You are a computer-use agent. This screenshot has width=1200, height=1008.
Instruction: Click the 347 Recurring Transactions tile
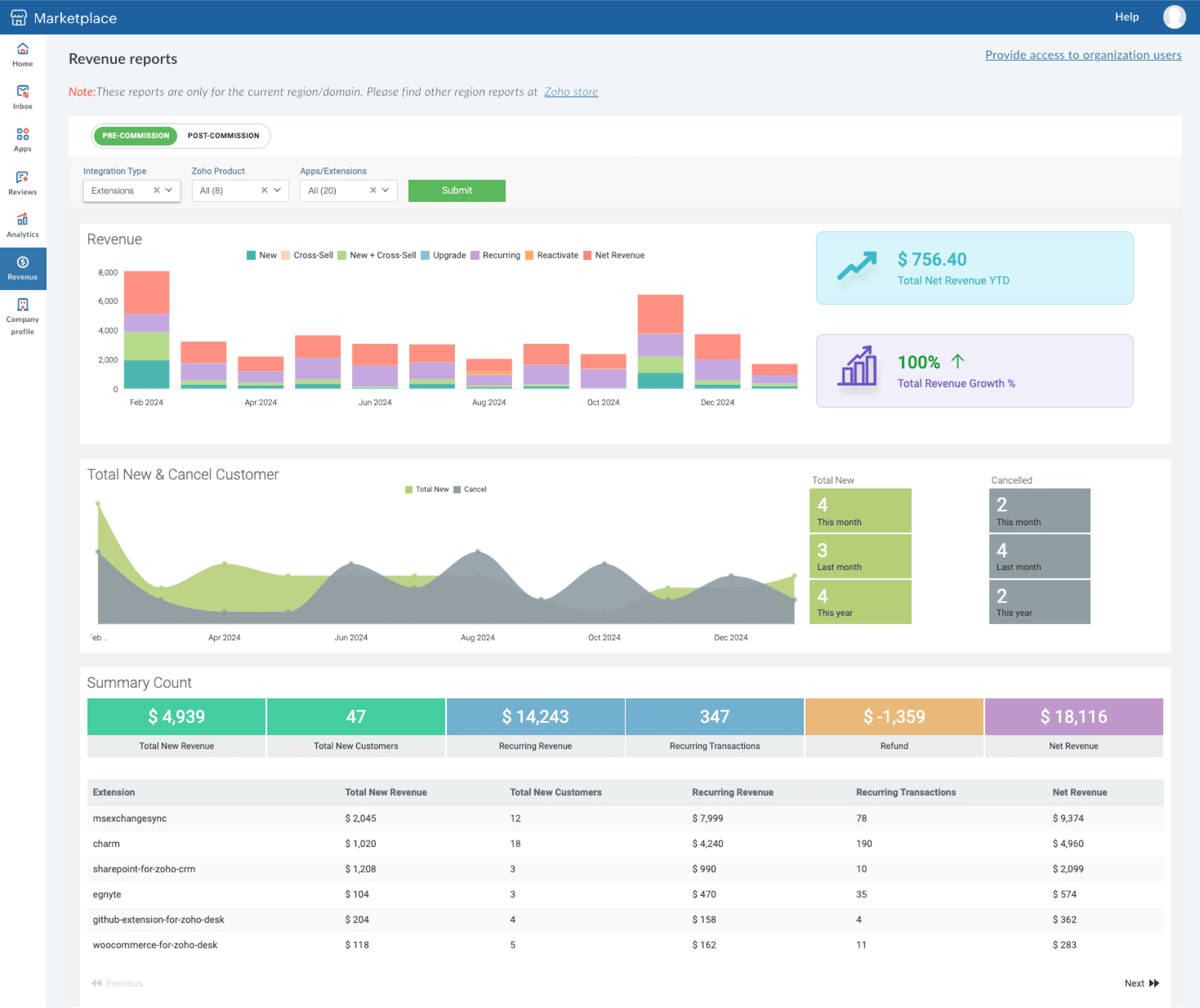714,727
